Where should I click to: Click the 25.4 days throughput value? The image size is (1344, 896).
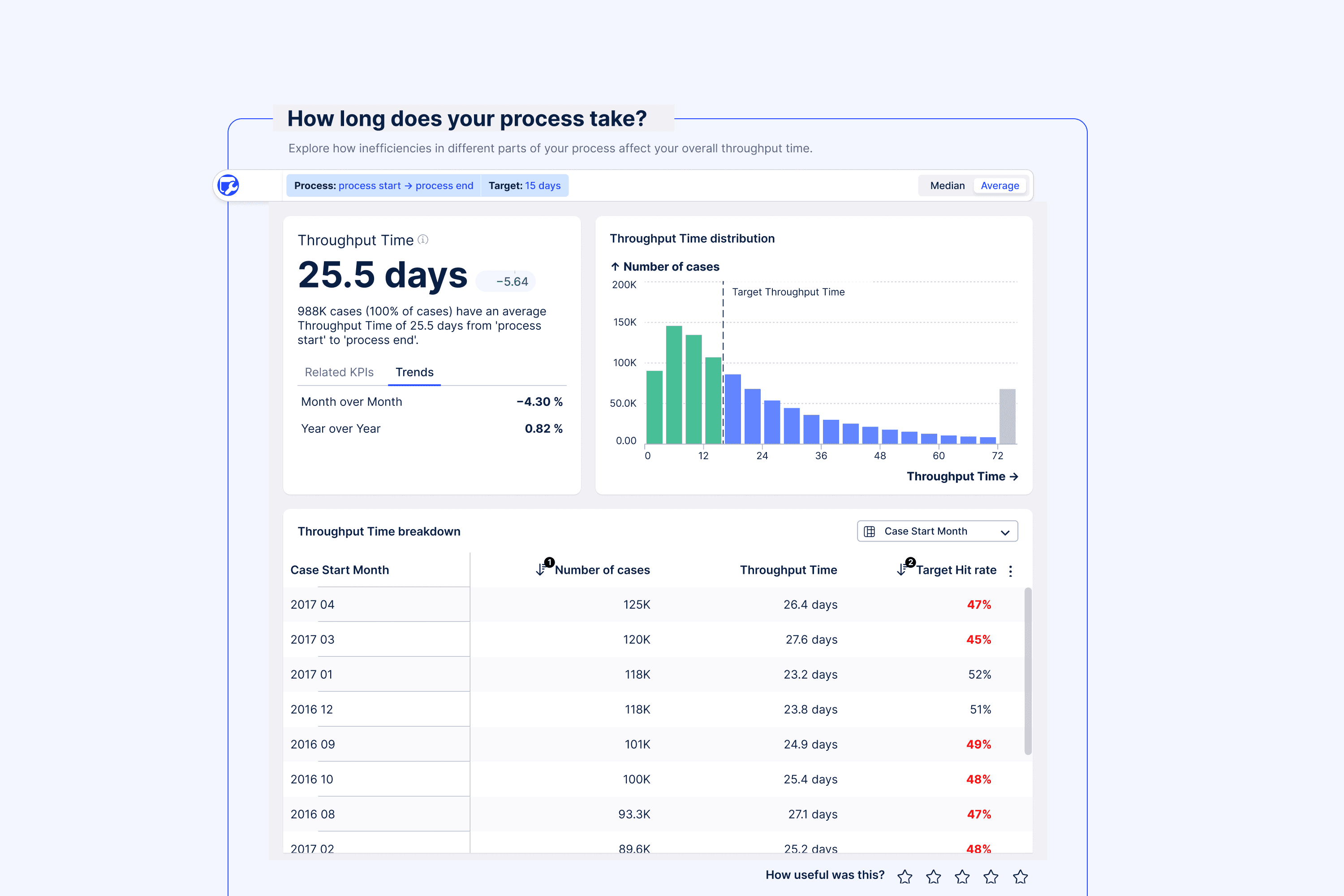click(810, 779)
